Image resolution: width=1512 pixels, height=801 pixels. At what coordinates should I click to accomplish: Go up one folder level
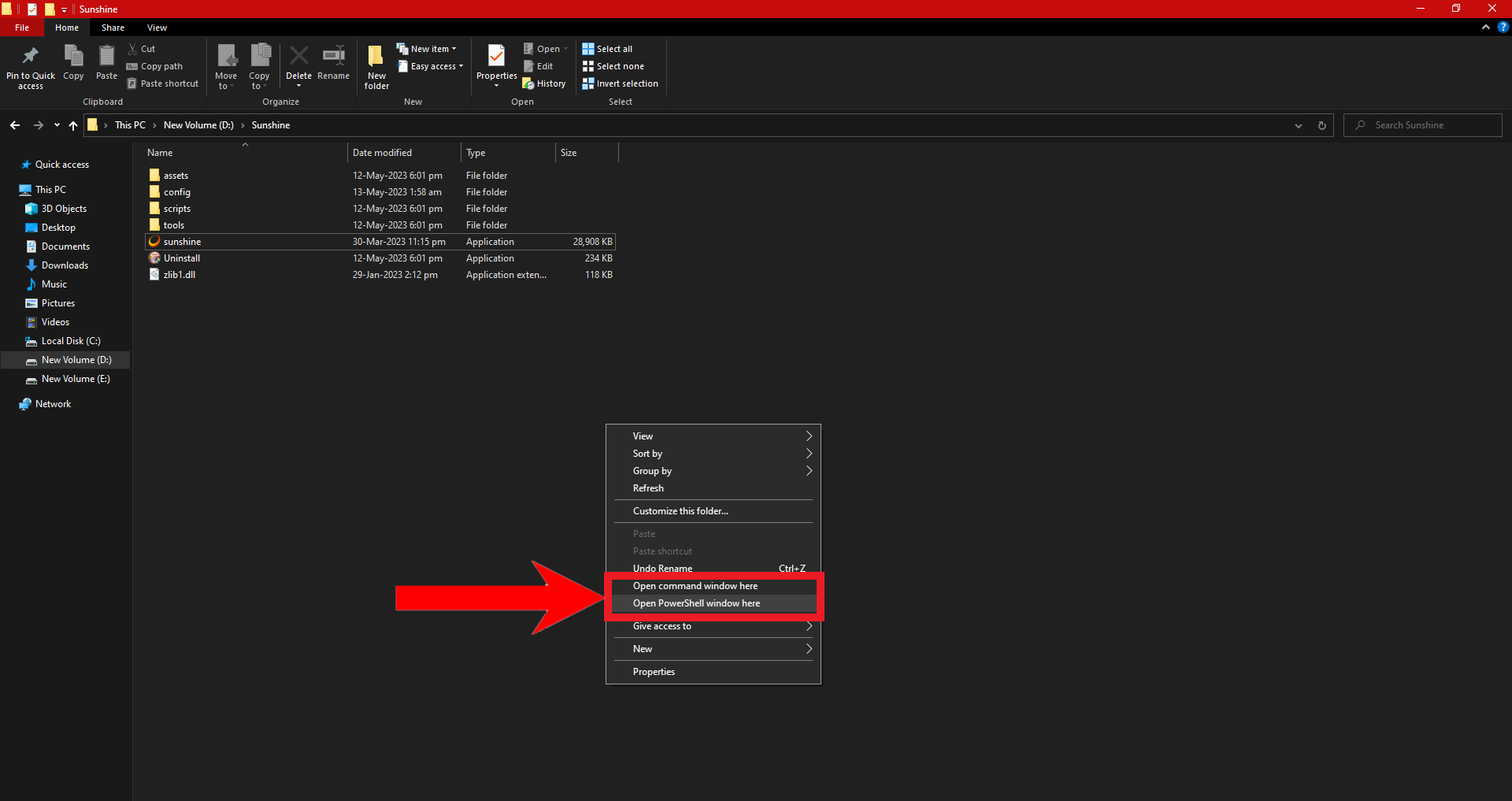tap(73, 125)
